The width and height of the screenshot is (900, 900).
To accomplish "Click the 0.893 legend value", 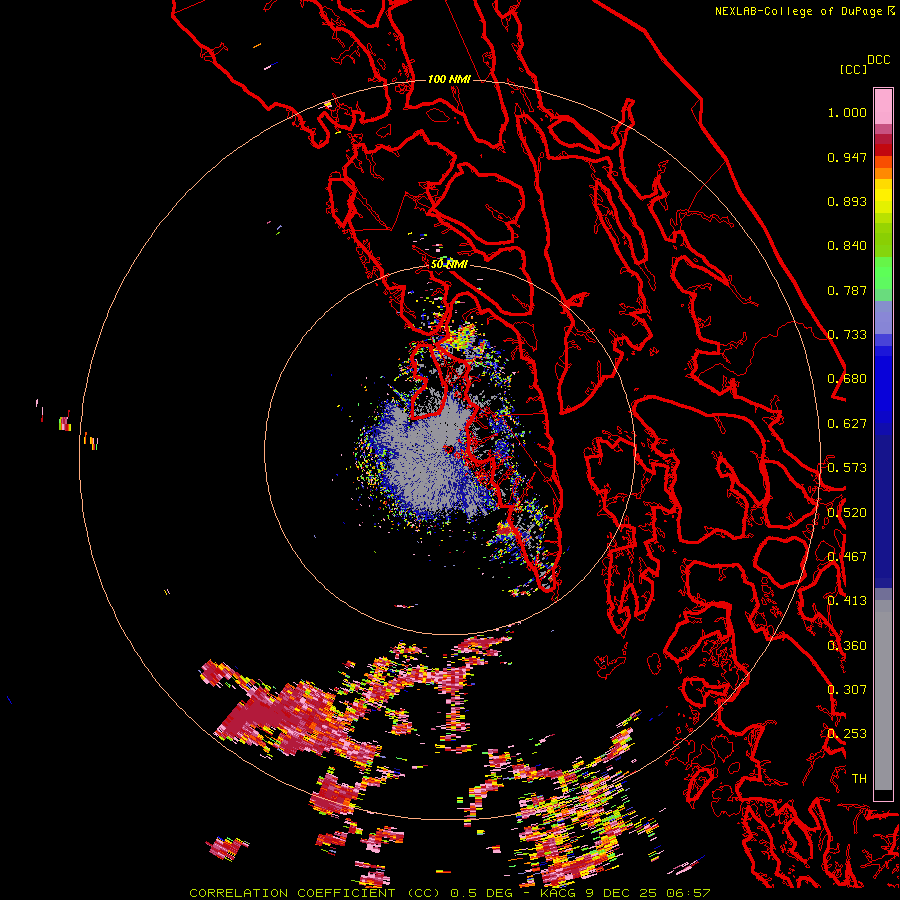I will point(847,201).
